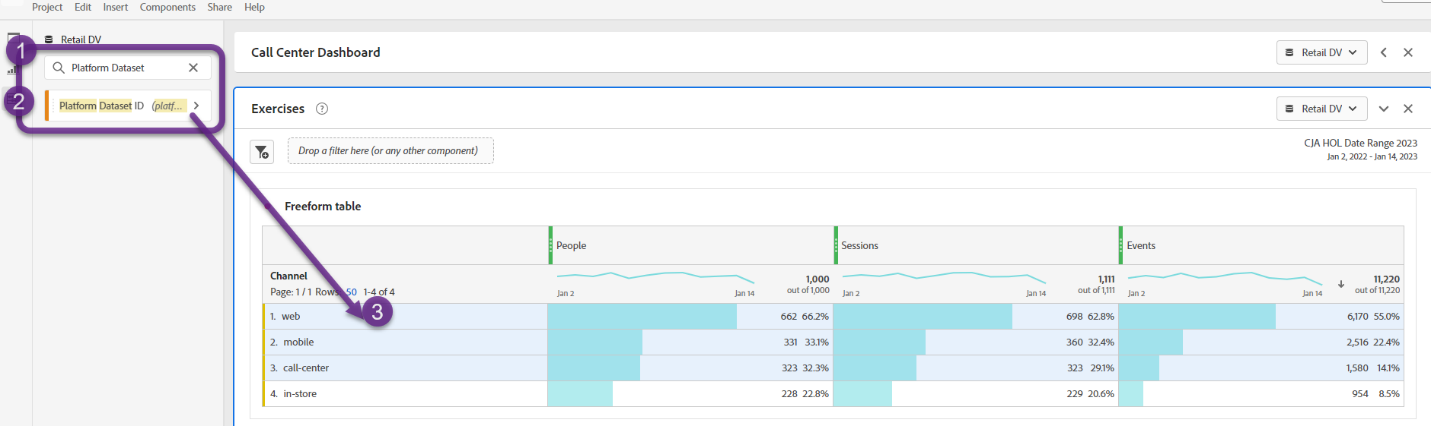Image resolution: width=1431 pixels, height=426 pixels.
Task: Expand Platform Dataset ID items chevron
Action: pyautogui.click(x=197, y=105)
